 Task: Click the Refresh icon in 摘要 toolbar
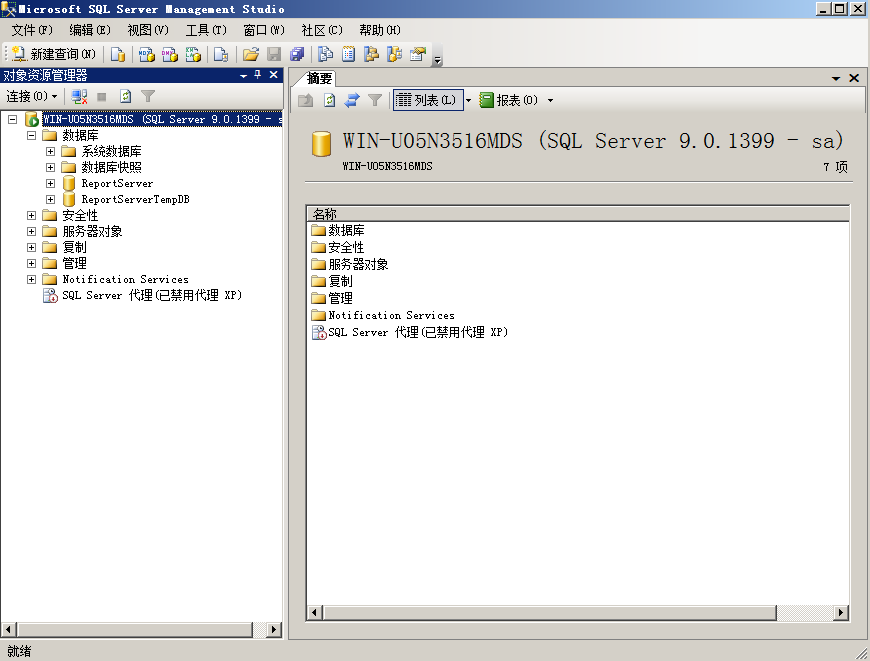330,100
